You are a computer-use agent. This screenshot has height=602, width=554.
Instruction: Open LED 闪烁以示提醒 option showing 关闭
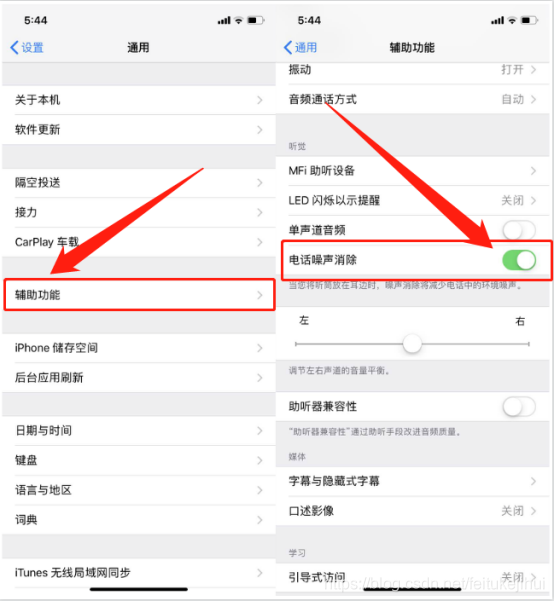tap(412, 200)
